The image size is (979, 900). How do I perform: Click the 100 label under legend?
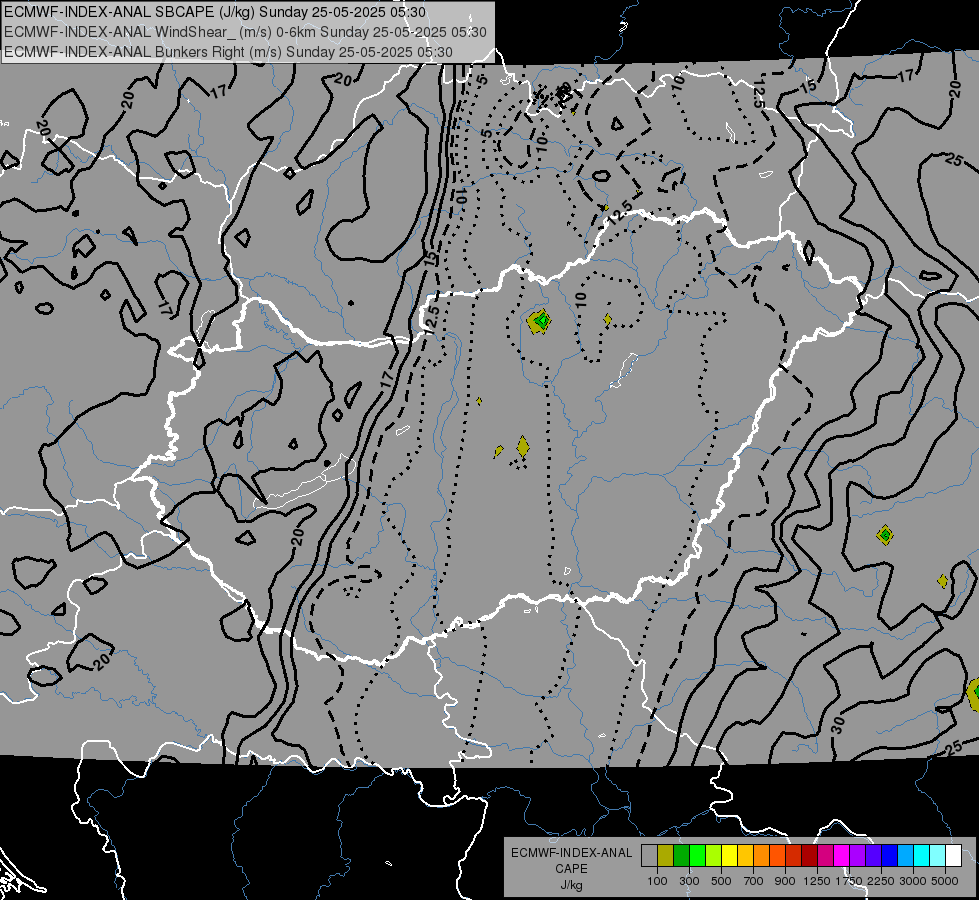coord(657,881)
